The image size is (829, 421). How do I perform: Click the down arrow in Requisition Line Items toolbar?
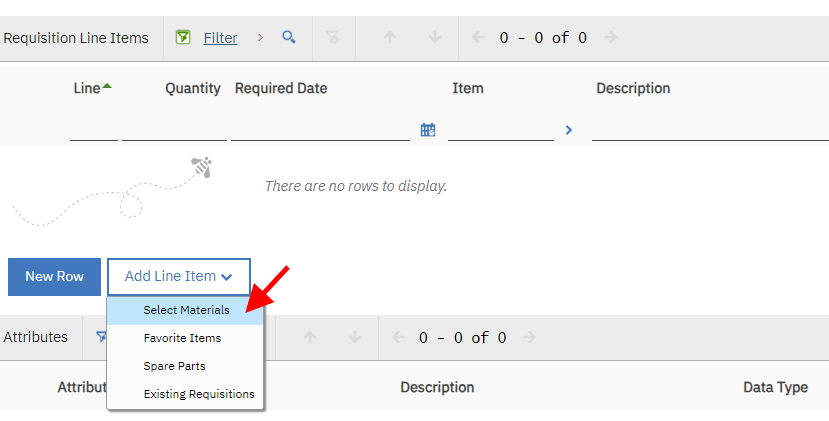point(435,37)
